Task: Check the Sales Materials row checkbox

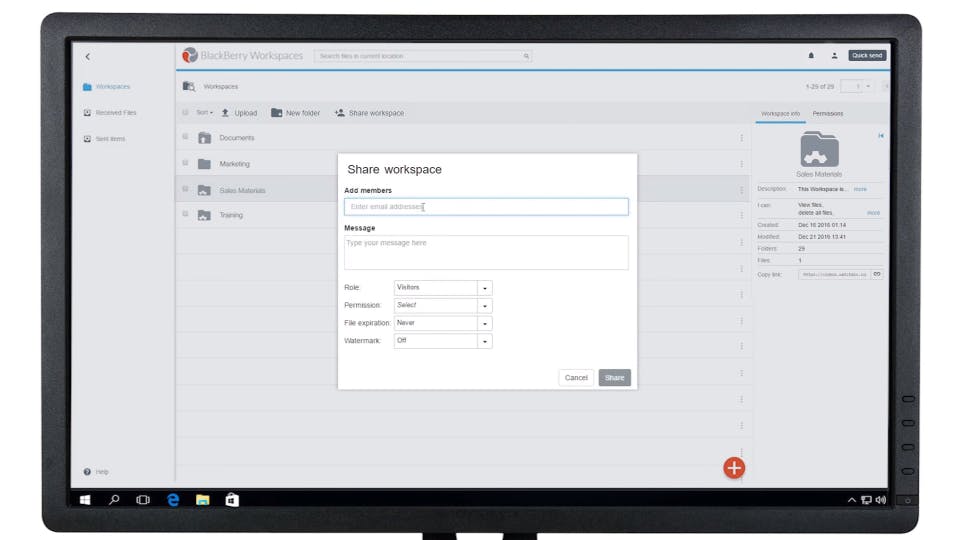Action: tap(185, 189)
